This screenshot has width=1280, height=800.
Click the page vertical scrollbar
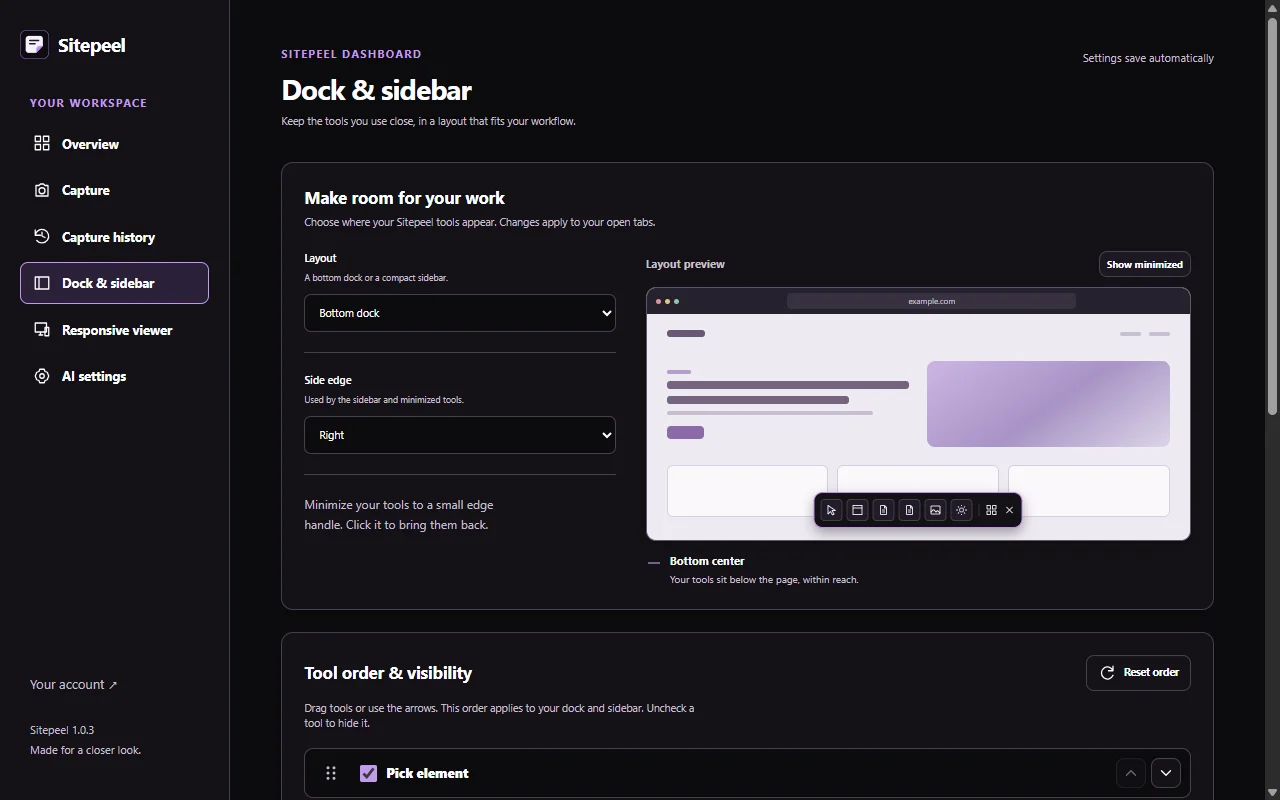coord(1272,215)
